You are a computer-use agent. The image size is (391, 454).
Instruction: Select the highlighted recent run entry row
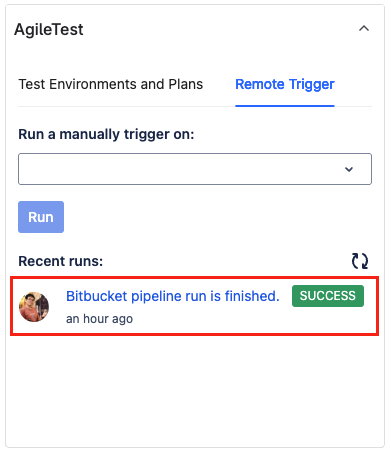195,306
